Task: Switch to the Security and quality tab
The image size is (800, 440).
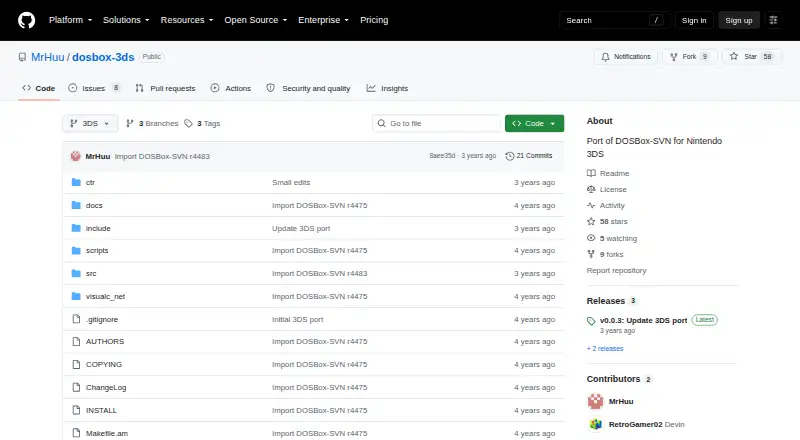Action: pyautogui.click(x=308, y=88)
